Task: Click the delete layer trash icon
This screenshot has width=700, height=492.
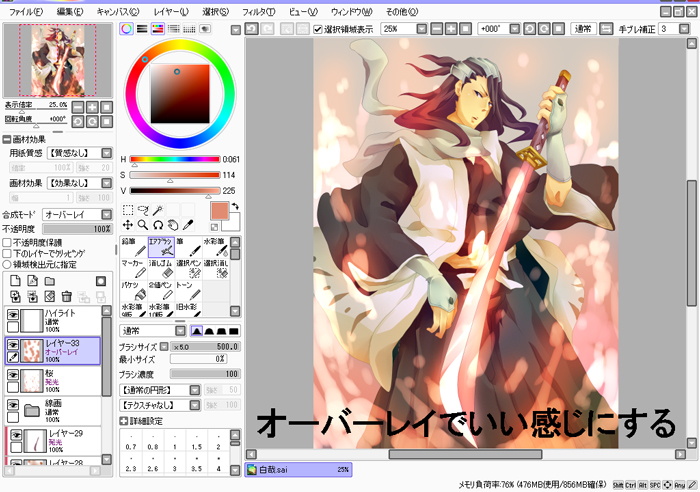Action: coord(65,297)
